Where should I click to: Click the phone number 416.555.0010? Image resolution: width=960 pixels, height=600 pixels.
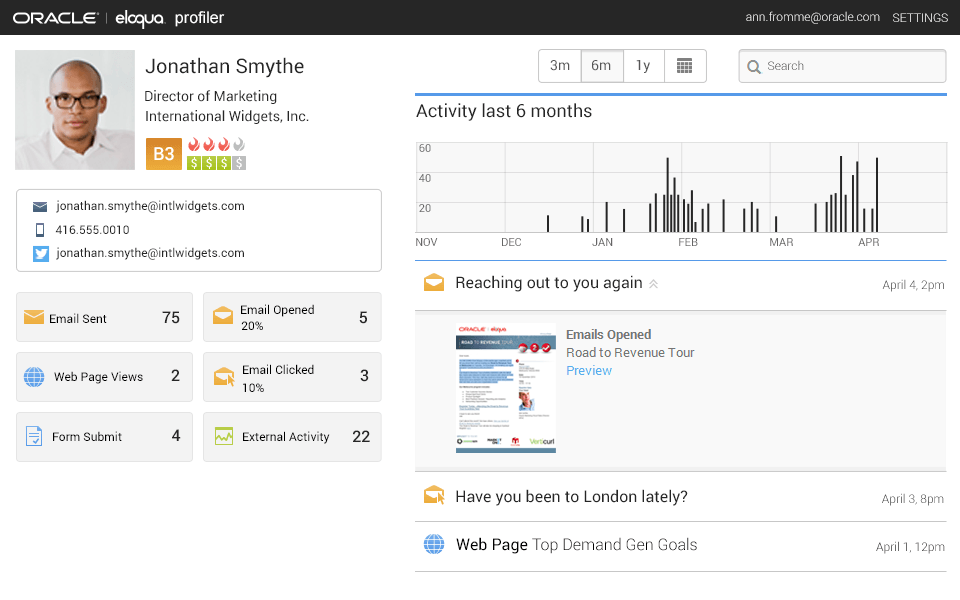[x=92, y=230]
